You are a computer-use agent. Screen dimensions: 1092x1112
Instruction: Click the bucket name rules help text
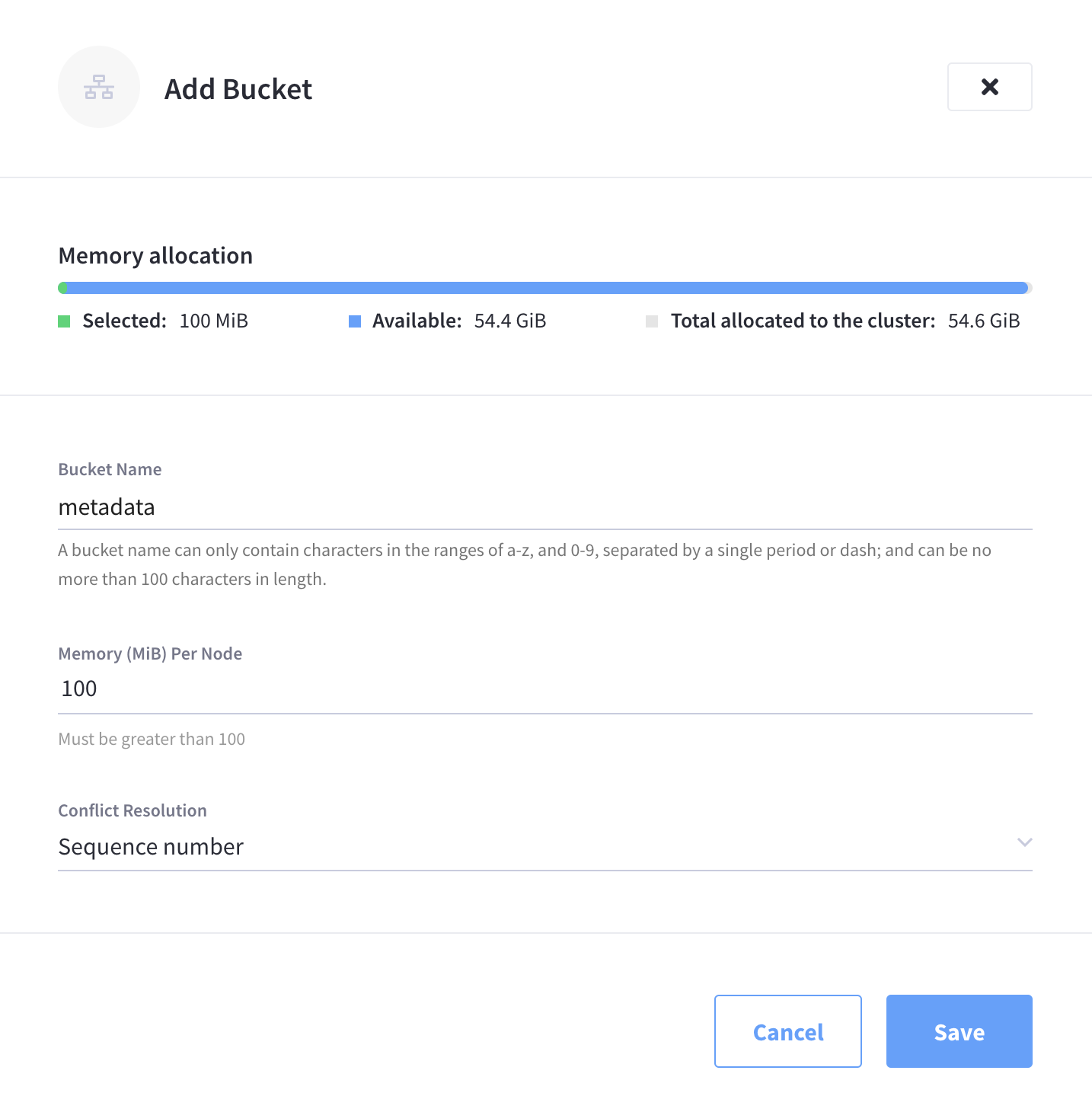pyautogui.click(x=525, y=564)
